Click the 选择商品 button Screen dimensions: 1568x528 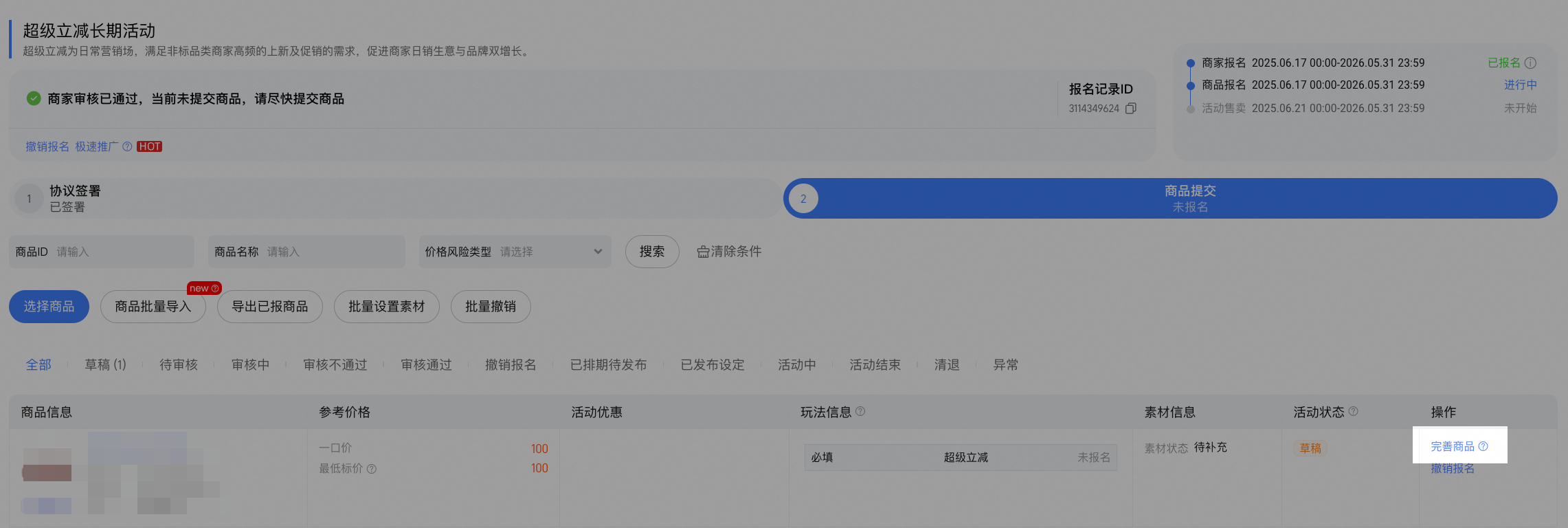(x=49, y=307)
